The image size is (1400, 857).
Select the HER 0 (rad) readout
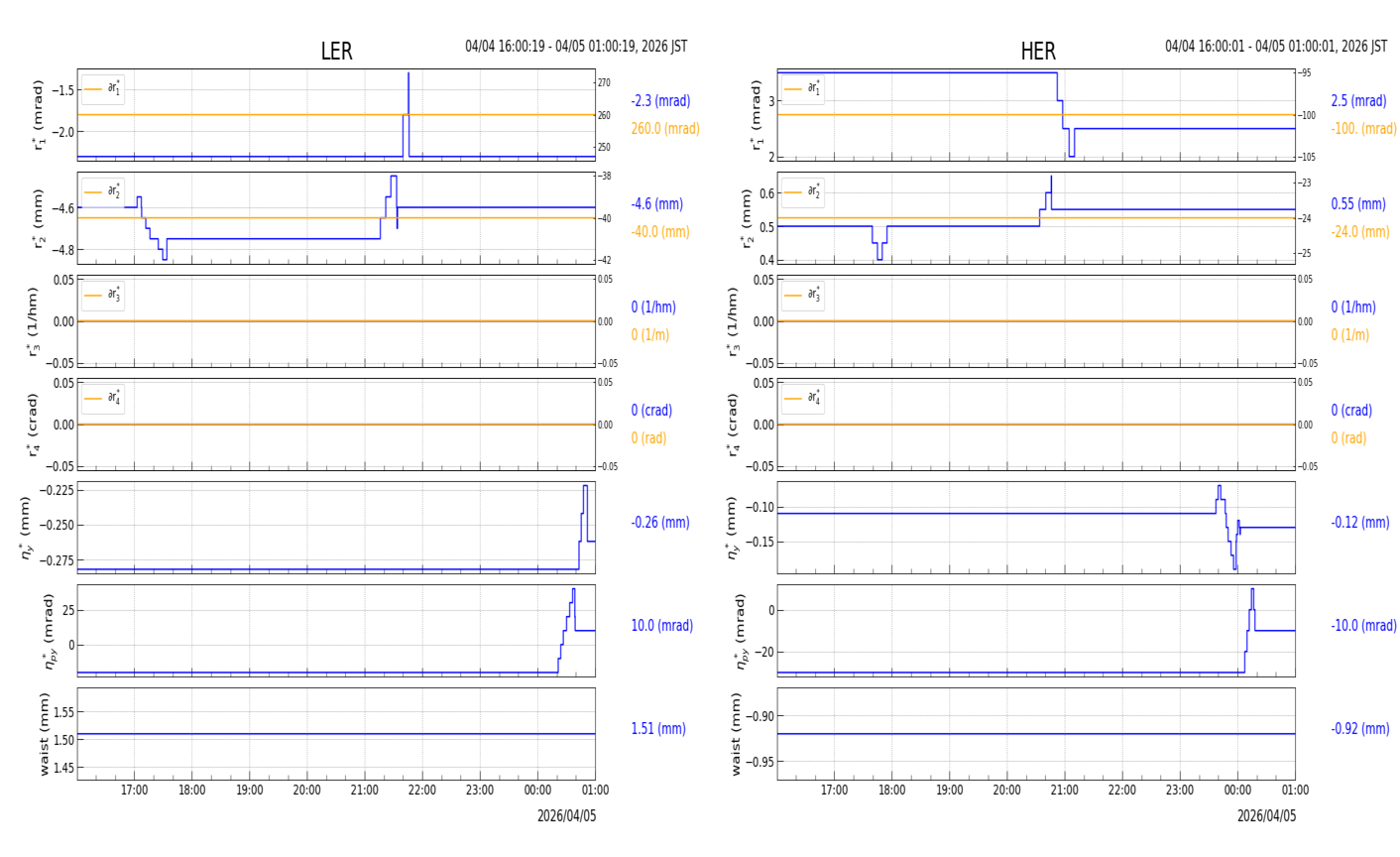pyautogui.click(x=1348, y=438)
